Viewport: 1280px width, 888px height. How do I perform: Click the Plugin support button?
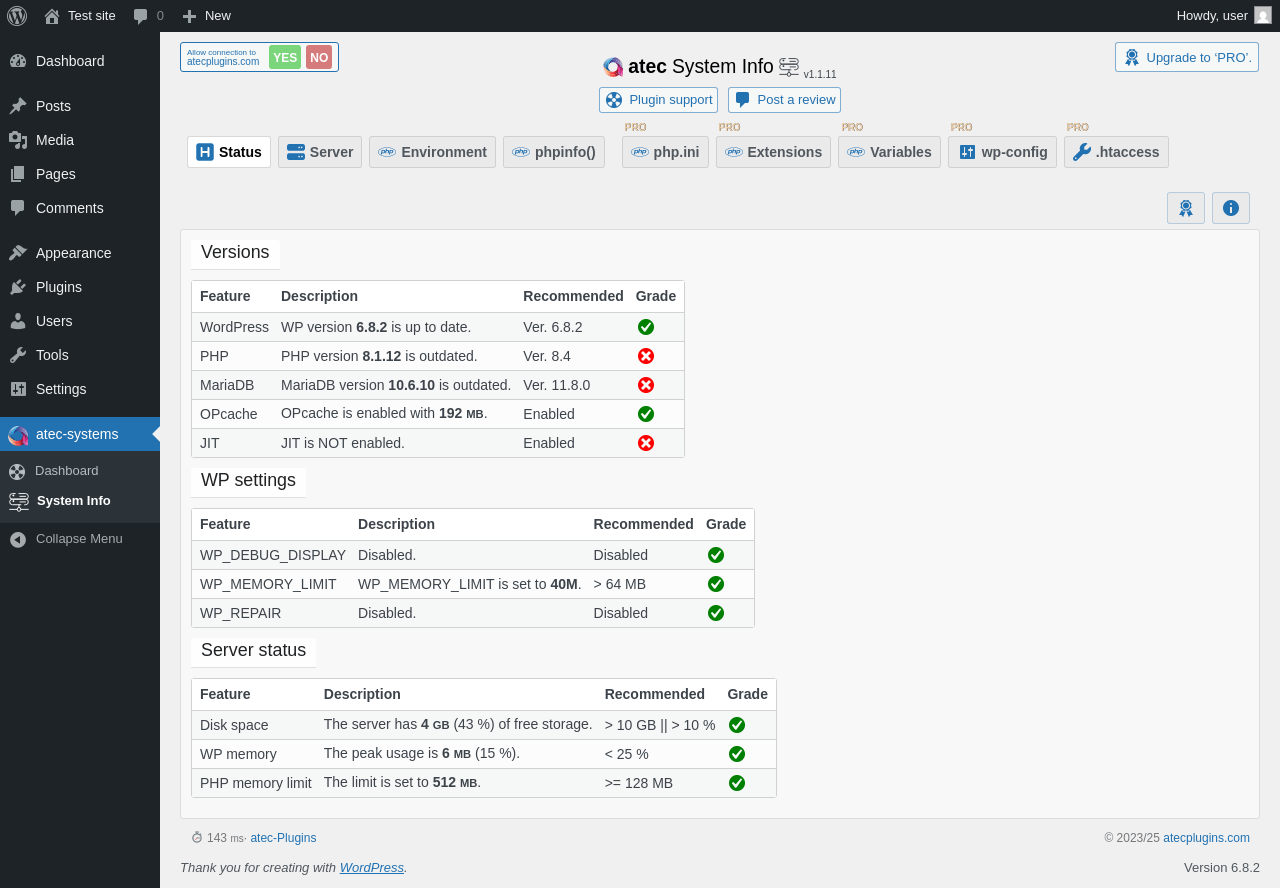[x=659, y=100]
